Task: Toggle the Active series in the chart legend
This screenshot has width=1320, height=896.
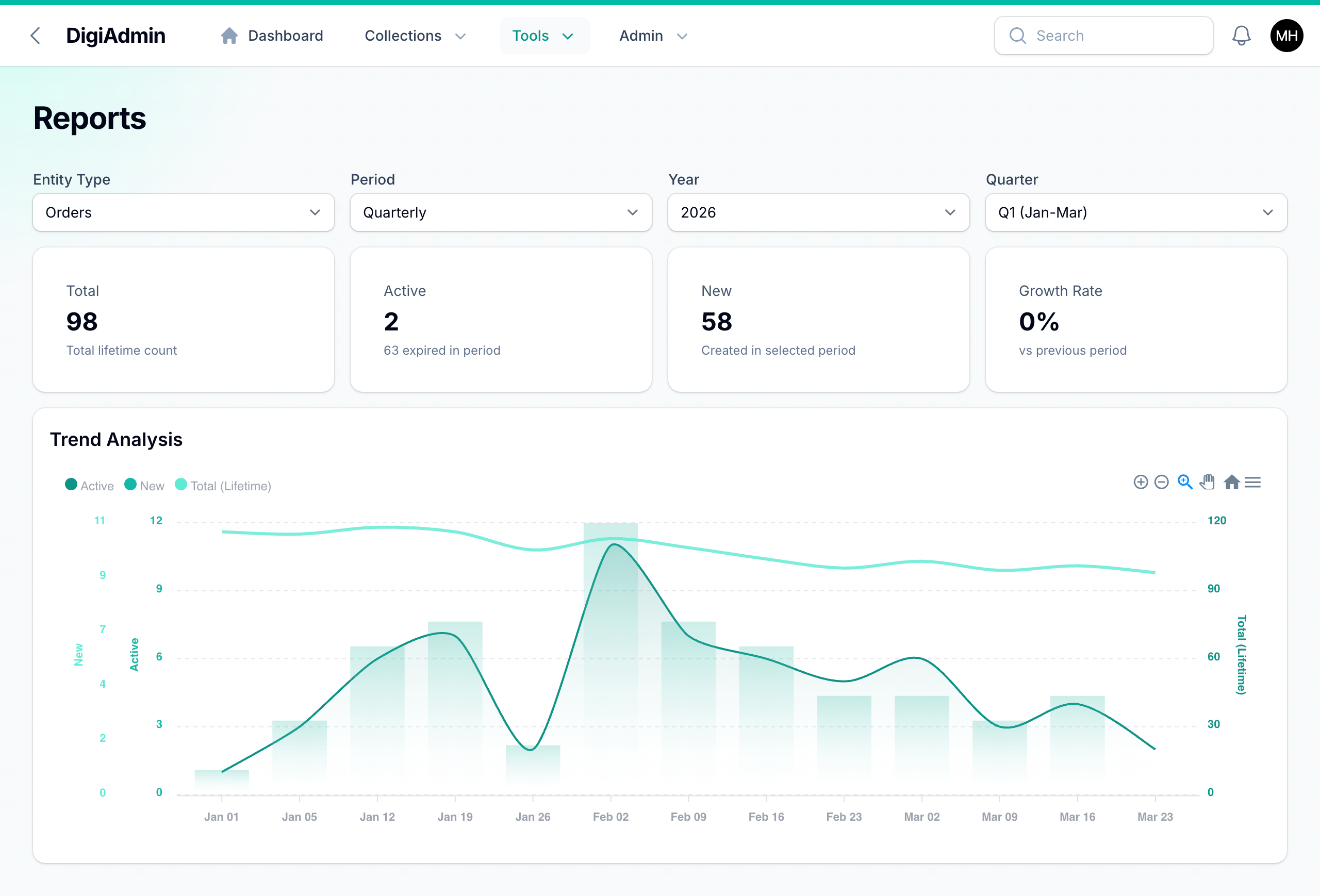Action: tap(89, 485)
